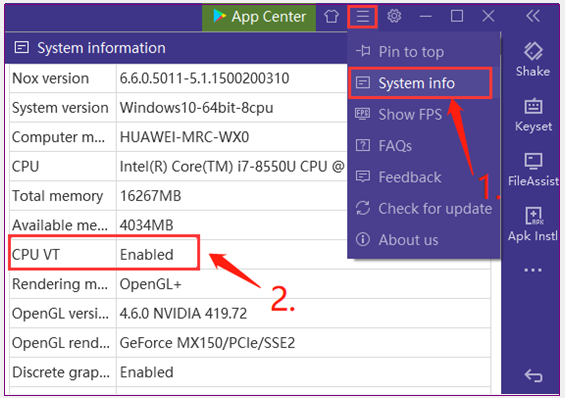Click the System information title text
Viewport: 565px width, 398px height.
101,48
